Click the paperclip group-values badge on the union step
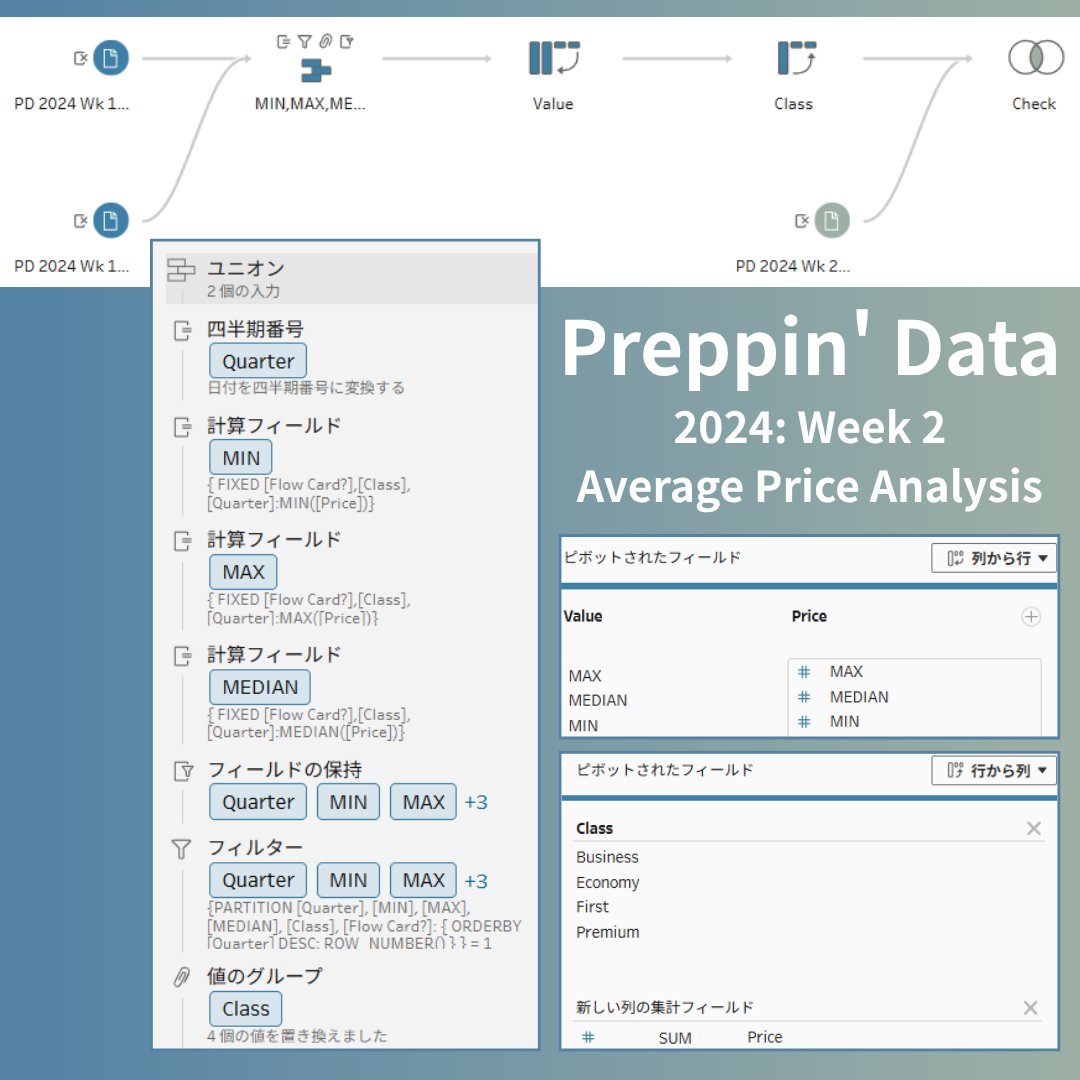This screenshot has height=1080, width=1080. [325, 40]
